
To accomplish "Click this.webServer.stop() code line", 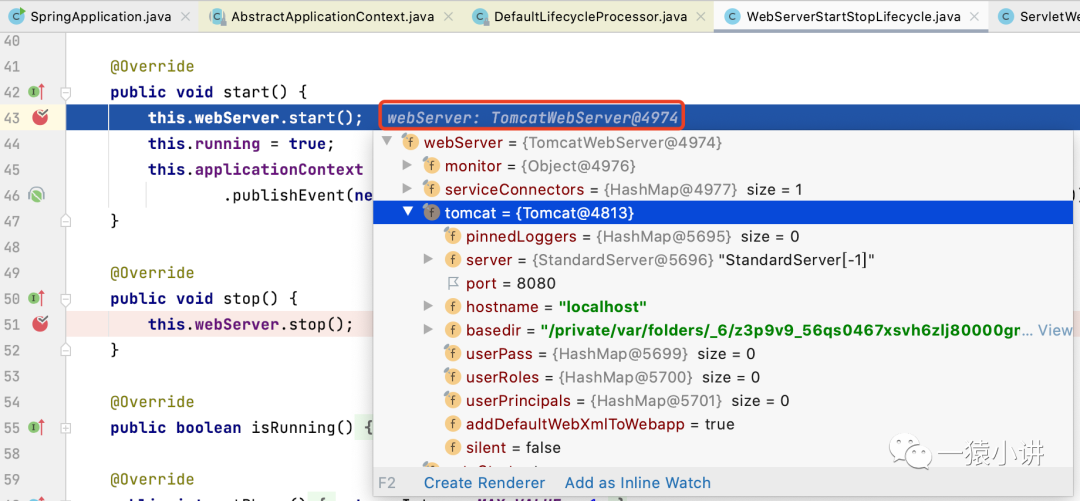I will 251,324.
